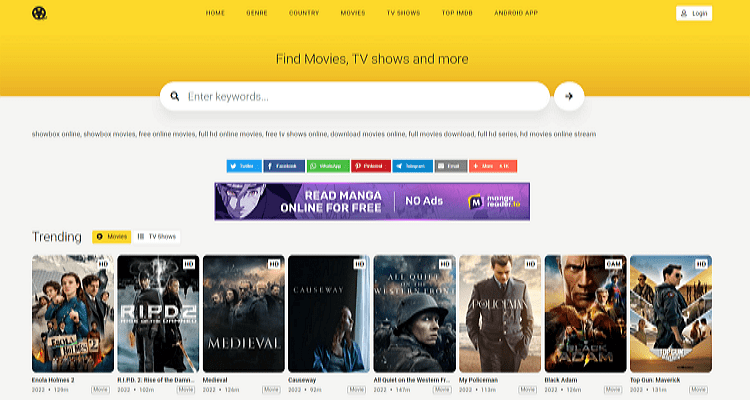The height and width of the screenshot is (400, 750).
Task: Open the Black Adam movie poster
Action: tap(585, 314)
